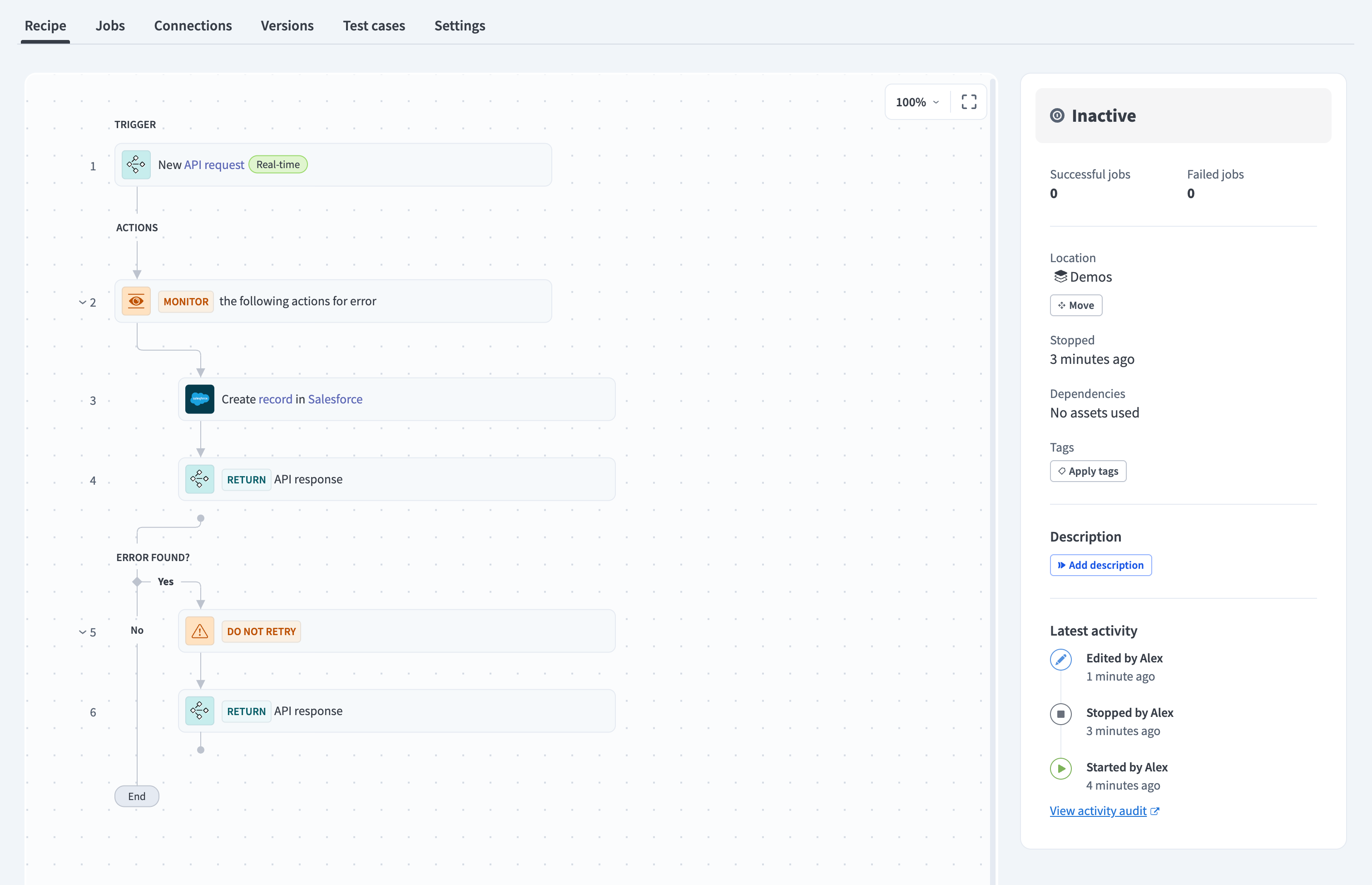1372x885 pixels.
Task: Go to the Versions tab
Action: (287, 26)
